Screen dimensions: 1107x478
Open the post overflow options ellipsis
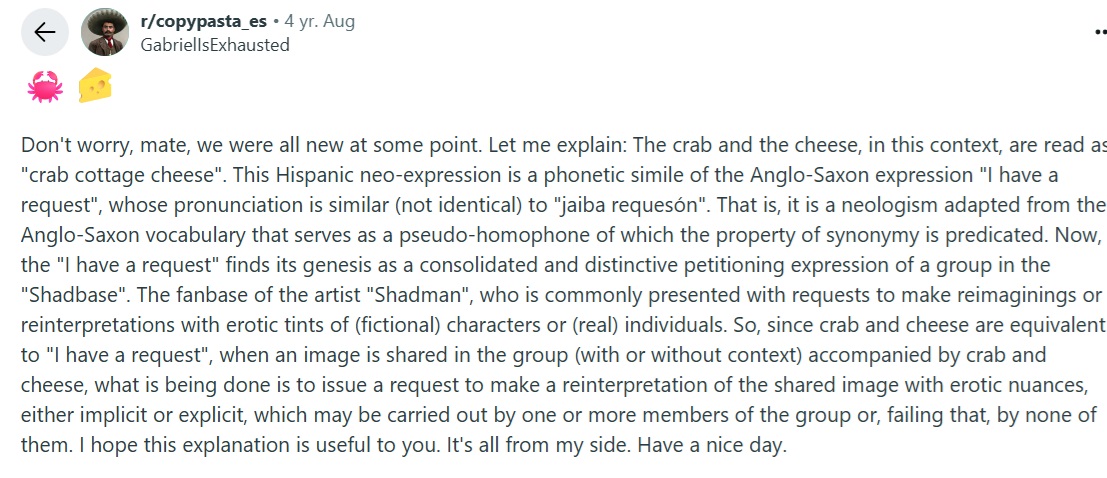[x=1100, y=32]
